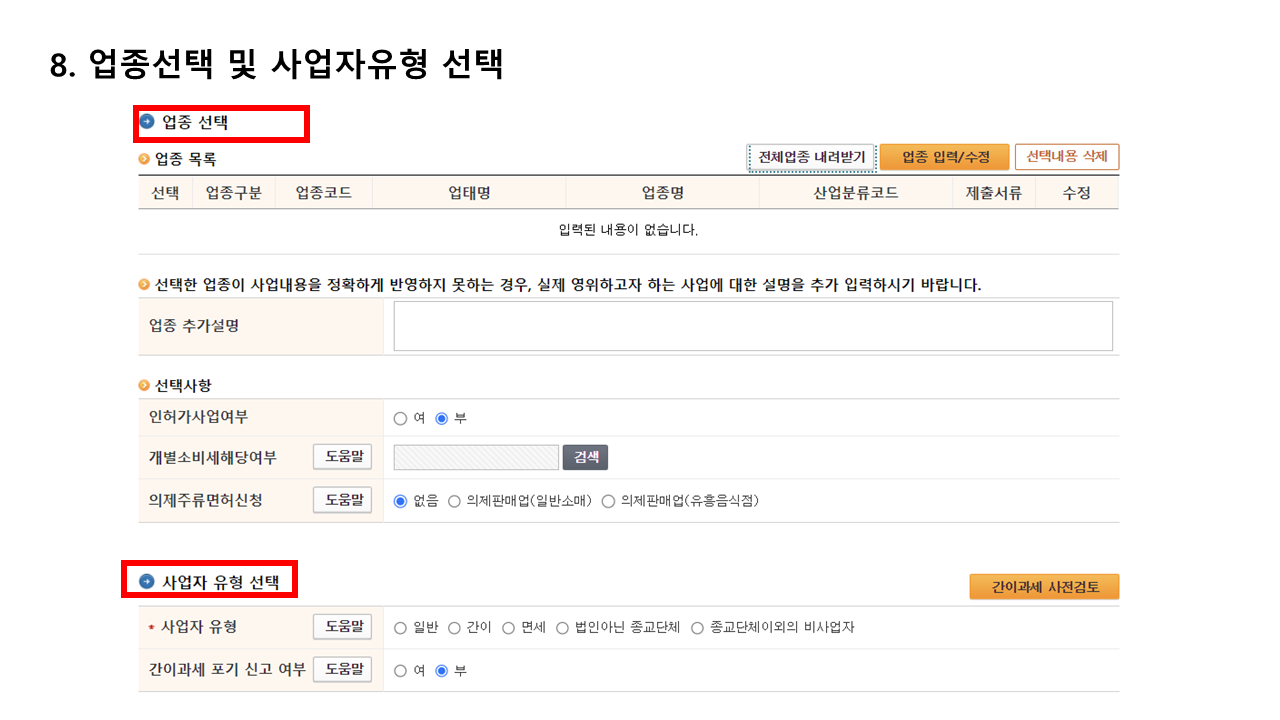Click the 업종 입력/수정 button
Viewport: 1280px width, 720px height.
[944, 157]
